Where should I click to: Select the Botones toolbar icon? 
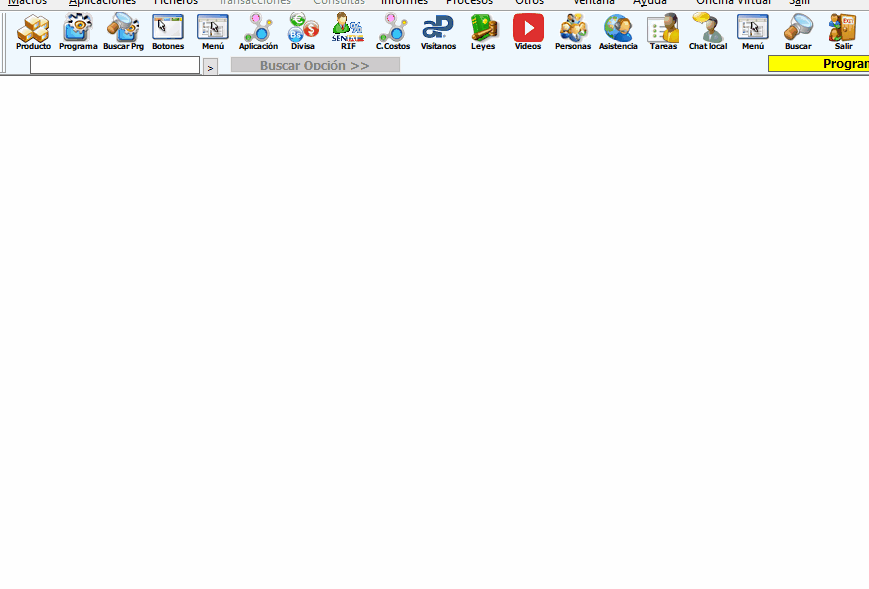[x=168, y=30]
